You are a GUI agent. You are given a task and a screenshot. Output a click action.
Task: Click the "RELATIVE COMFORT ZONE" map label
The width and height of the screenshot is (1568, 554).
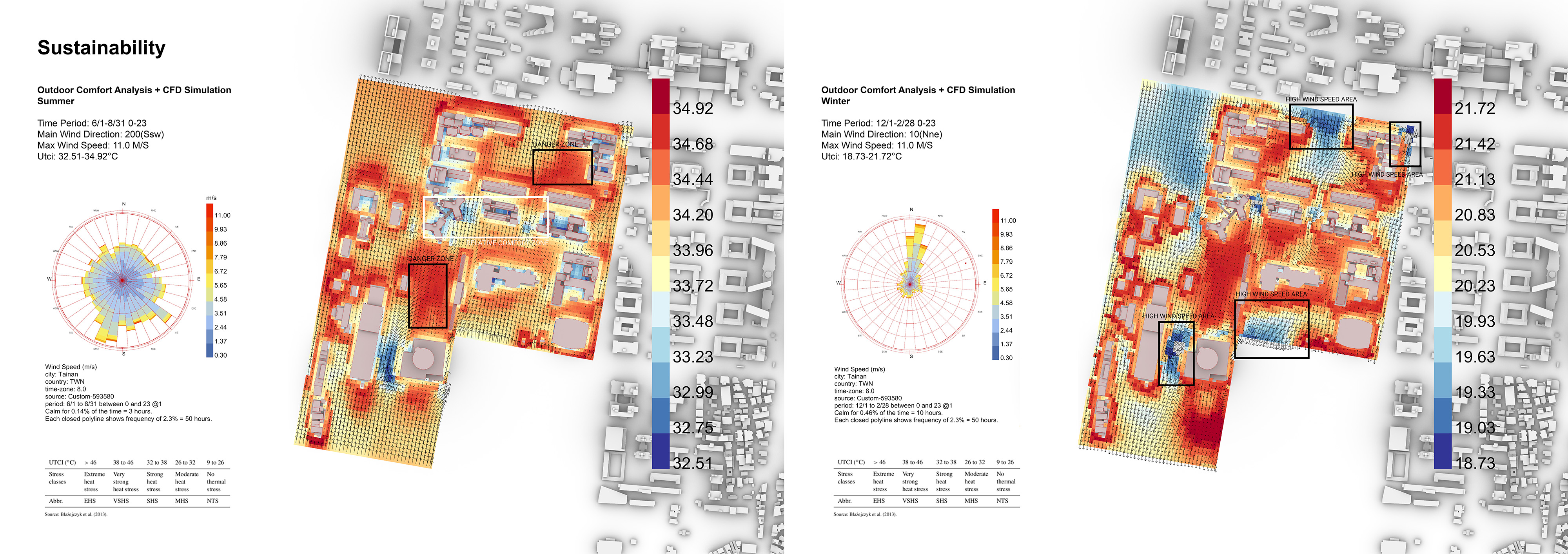[x=508, y=243]
